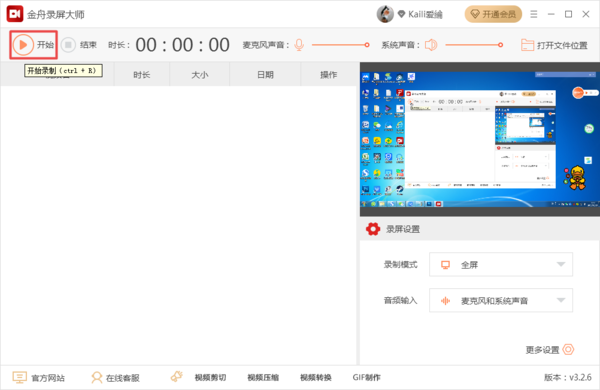Viewport: 600px width, 390px height.
Task: Click the 日期 column header
Action: [265, 75]
